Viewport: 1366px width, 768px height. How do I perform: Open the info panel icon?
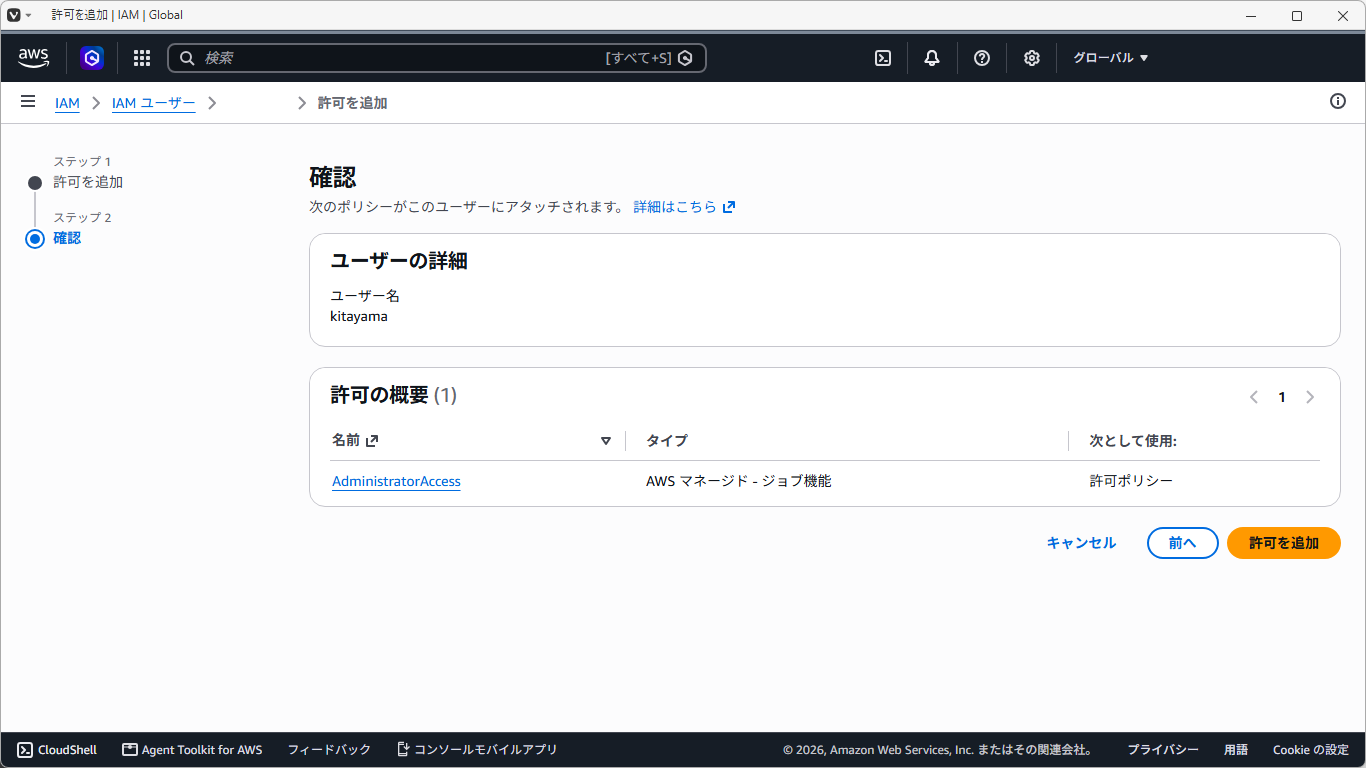(x=1338, y=101)
